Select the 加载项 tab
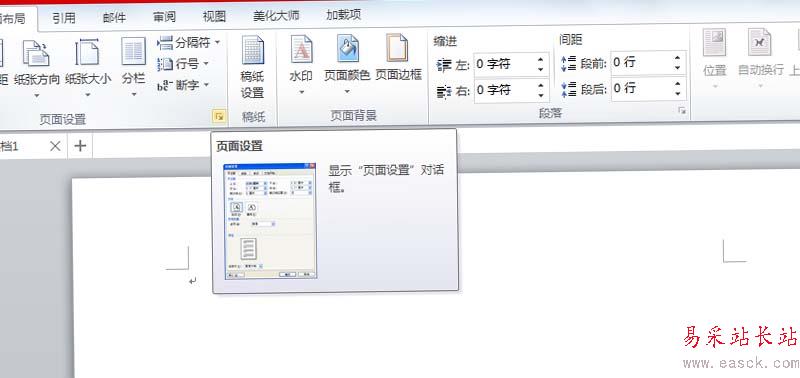Screen dimensions: 800x378 click(x=343, y=15)
